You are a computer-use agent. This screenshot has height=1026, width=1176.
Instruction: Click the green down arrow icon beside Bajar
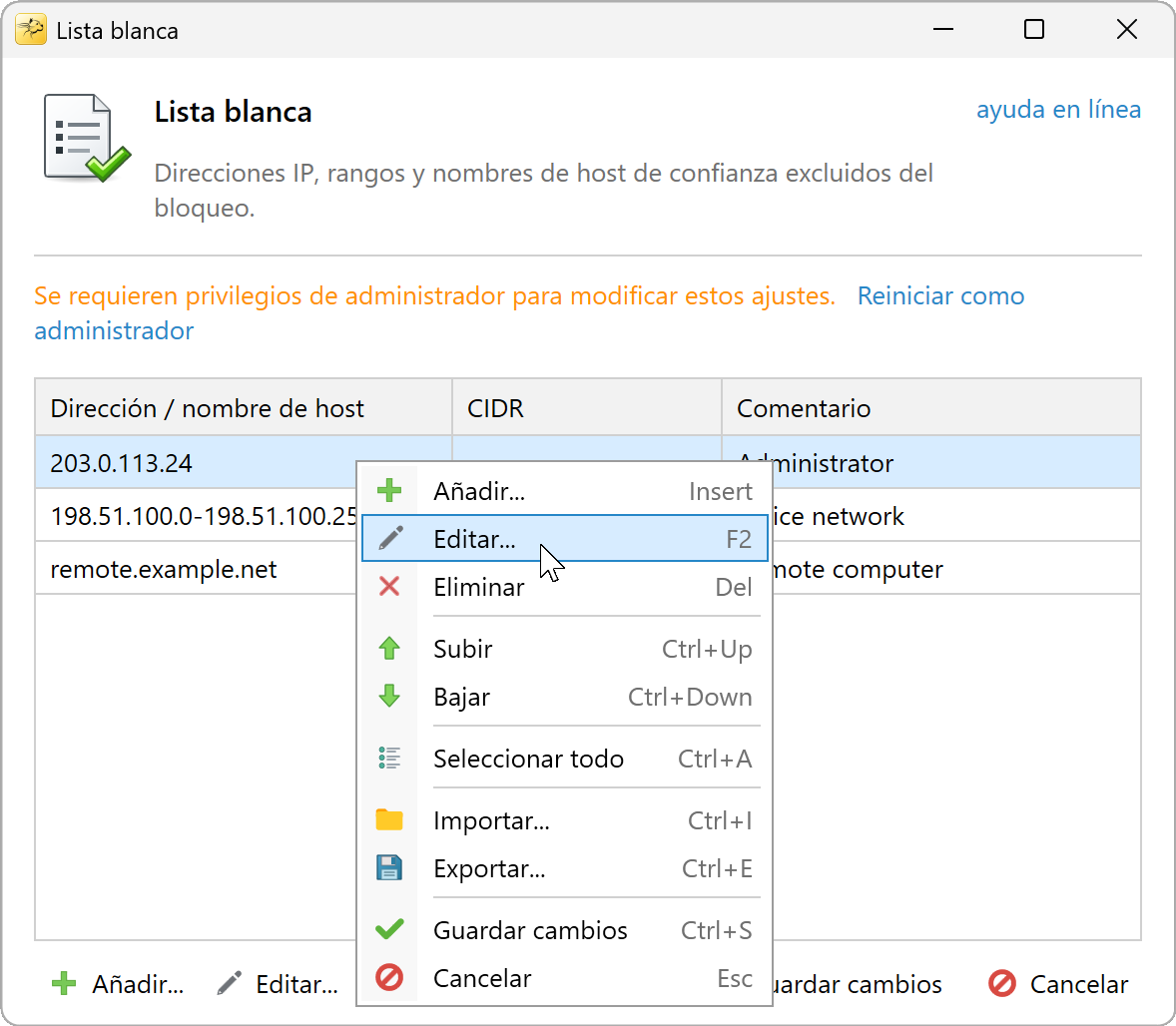pyautogui.click(x=389, y=696)
